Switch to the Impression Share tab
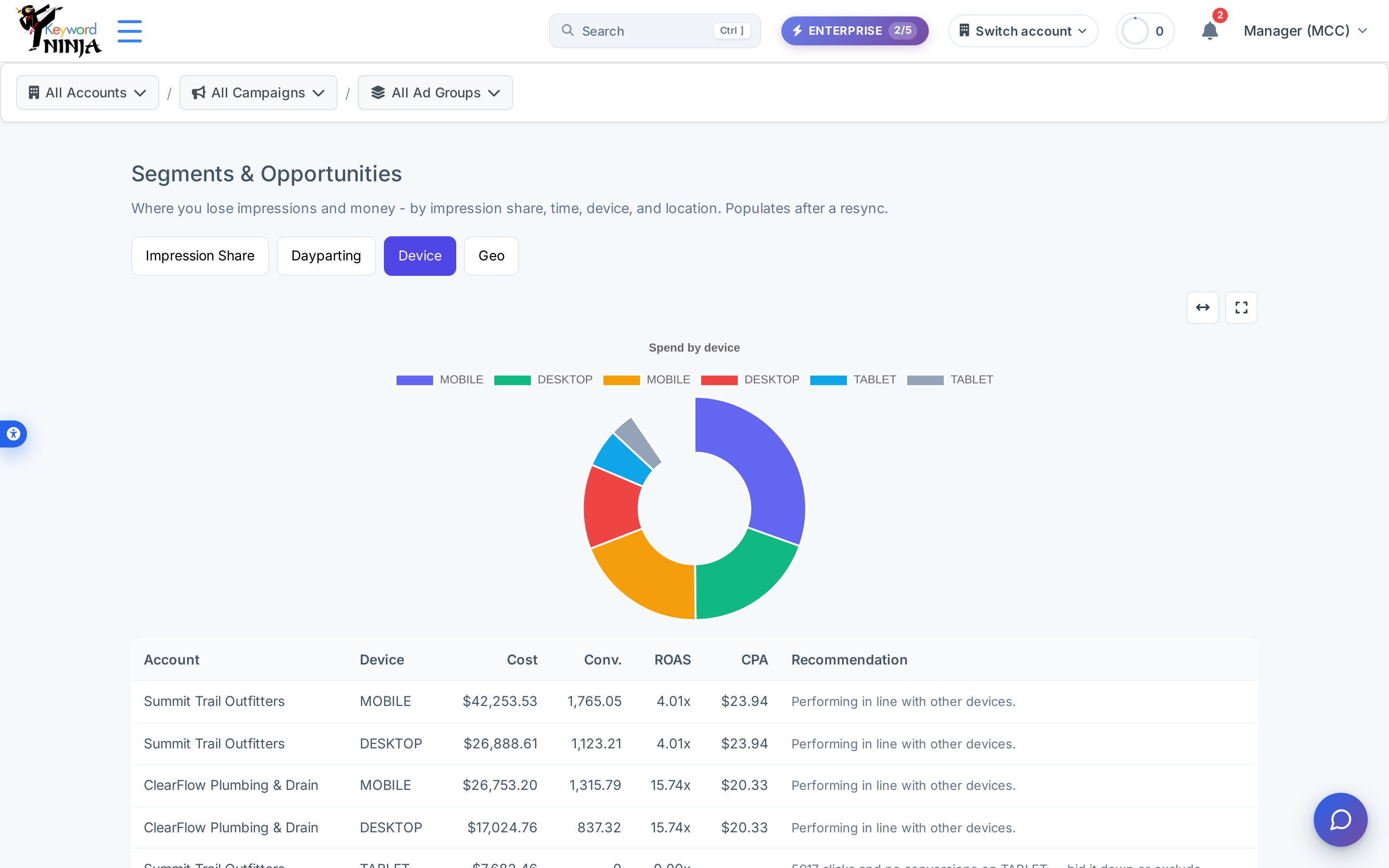The height and width of the screenshot is (868, 1389). click(x=200, y=256)
